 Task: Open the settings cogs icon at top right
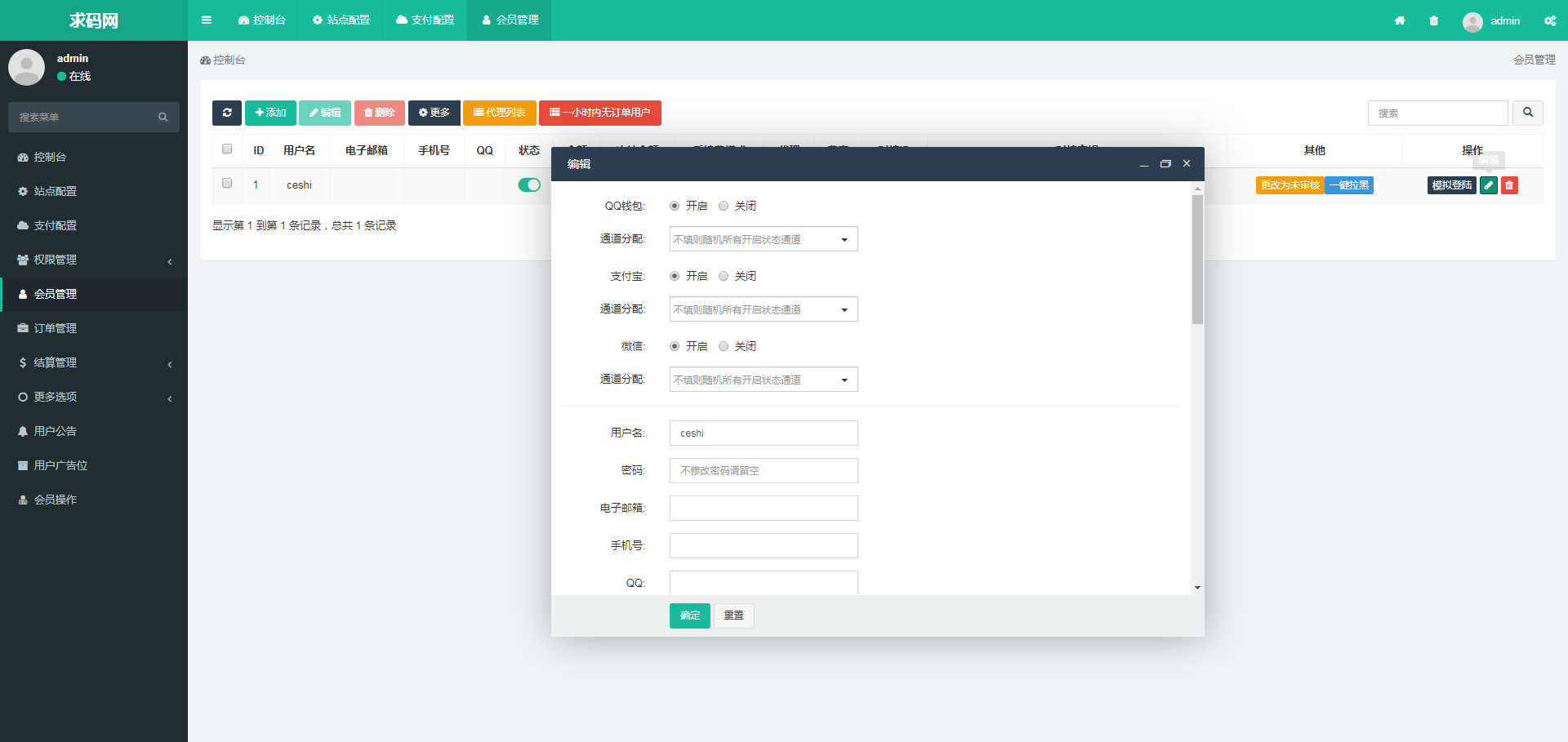(x=1549, y=21)
